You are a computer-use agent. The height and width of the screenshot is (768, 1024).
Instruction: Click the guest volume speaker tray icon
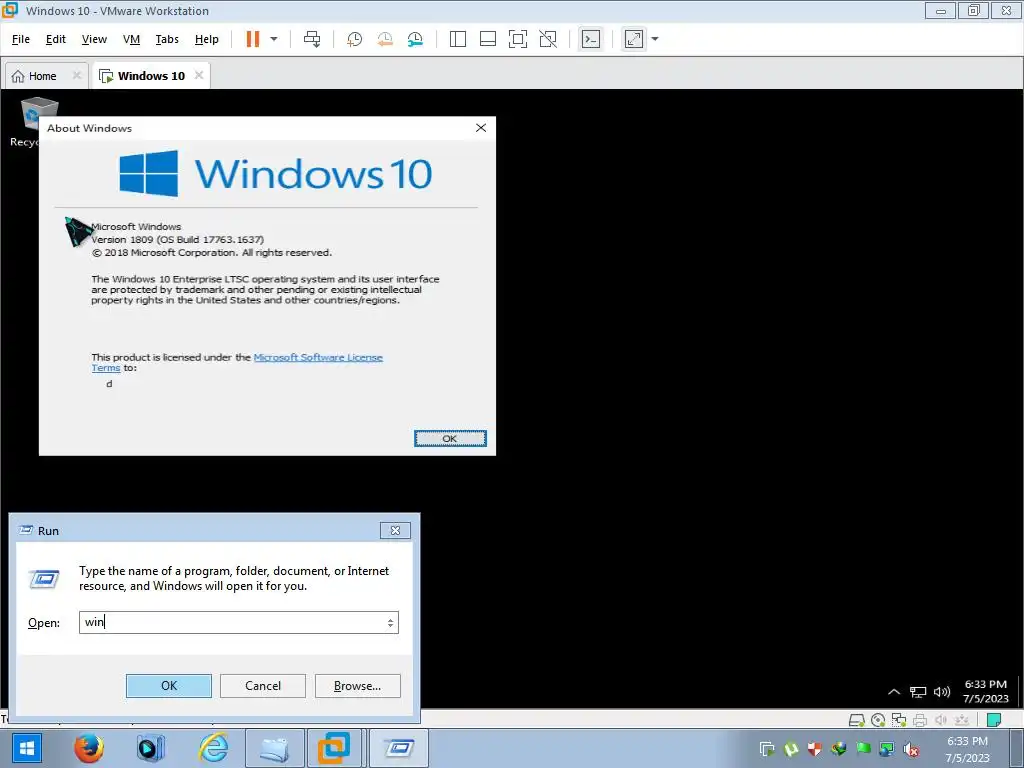pos(942,692)
